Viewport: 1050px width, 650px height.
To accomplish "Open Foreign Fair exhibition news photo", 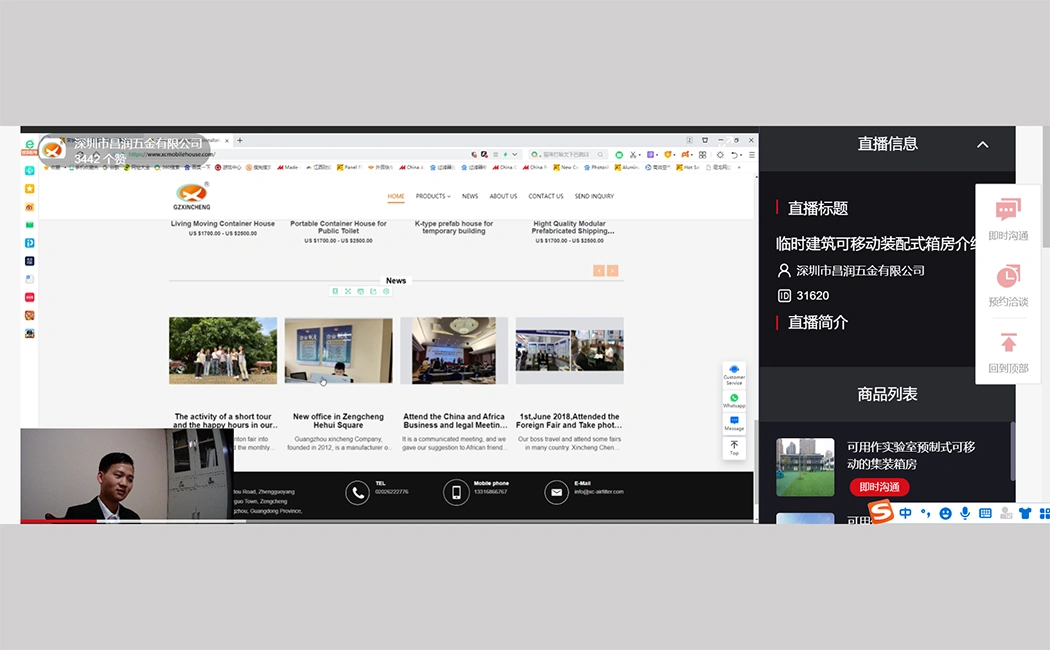I will pyautogui.click(x=569, y=350).
